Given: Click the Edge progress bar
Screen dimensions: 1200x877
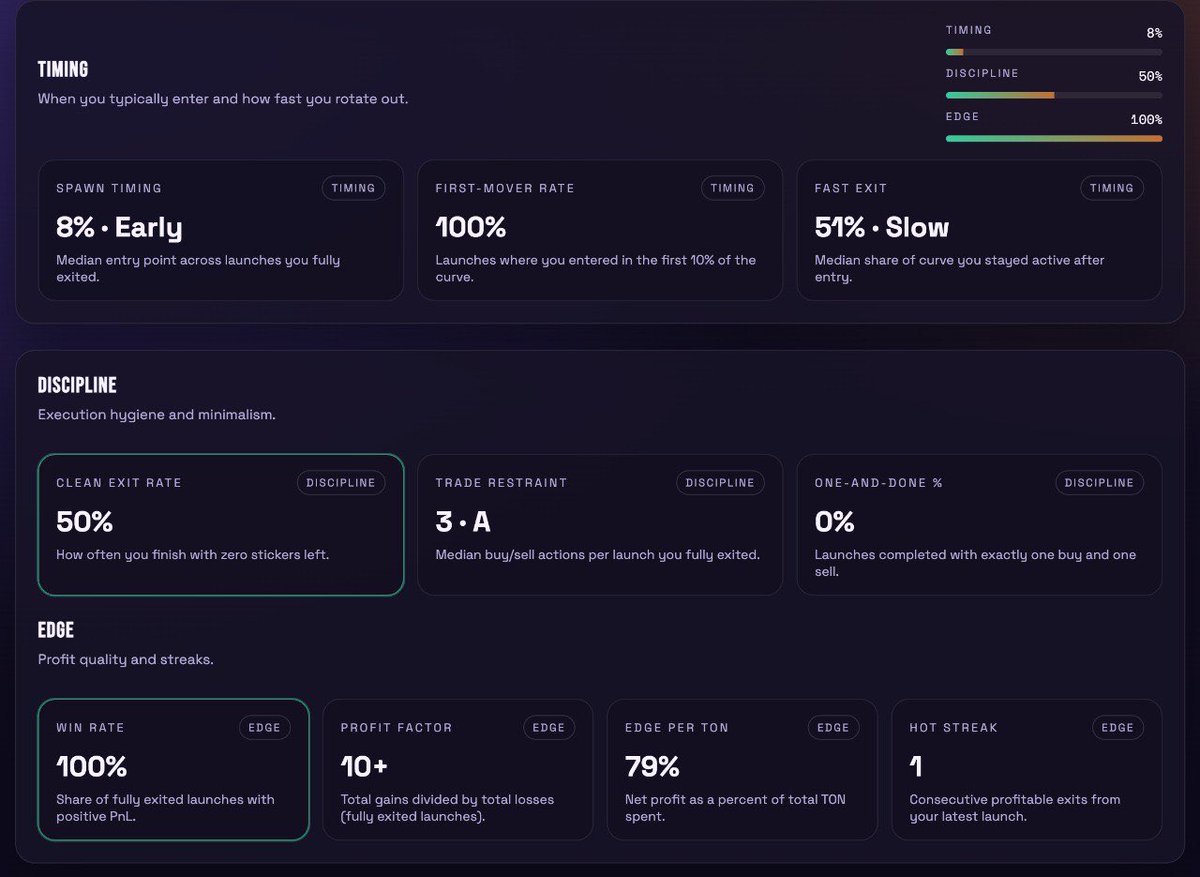Looking at the screenshot, I should (x=1054, y=138).
